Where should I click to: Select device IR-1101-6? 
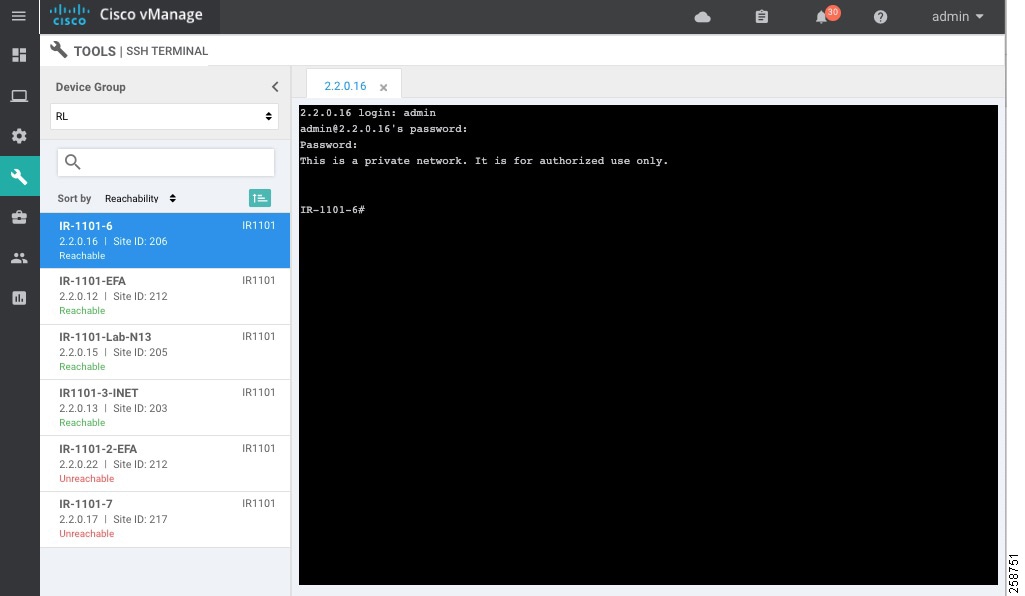pos(165,240)
